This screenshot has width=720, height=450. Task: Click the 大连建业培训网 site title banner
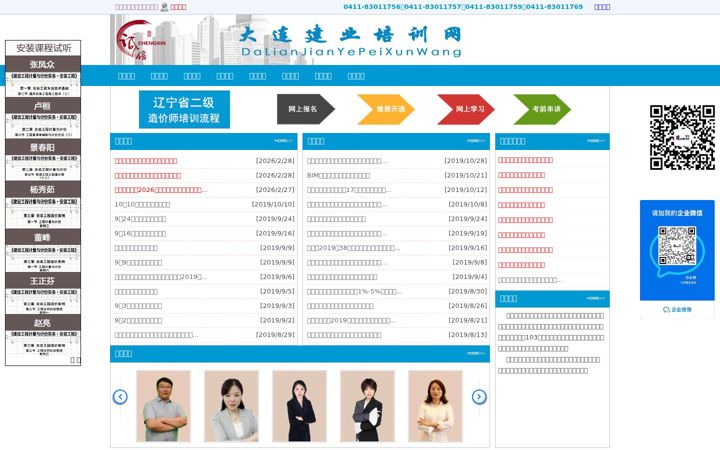click(x=351, y=41)
